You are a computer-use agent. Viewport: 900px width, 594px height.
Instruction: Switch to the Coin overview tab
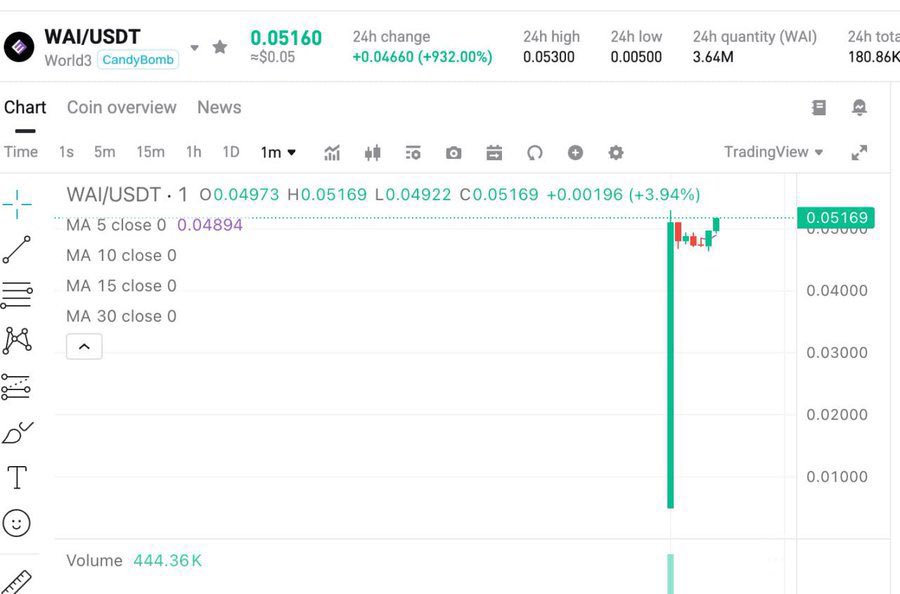pos(121,107)
